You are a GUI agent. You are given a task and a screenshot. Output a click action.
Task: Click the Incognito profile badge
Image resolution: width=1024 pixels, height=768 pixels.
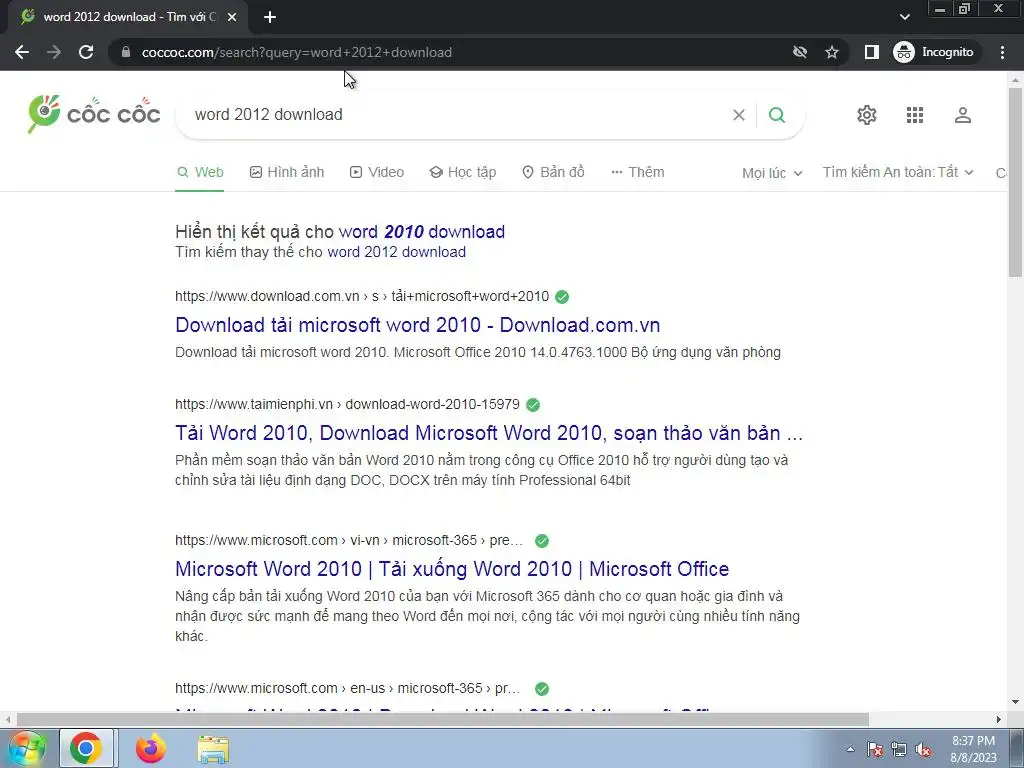coord(934,52)
